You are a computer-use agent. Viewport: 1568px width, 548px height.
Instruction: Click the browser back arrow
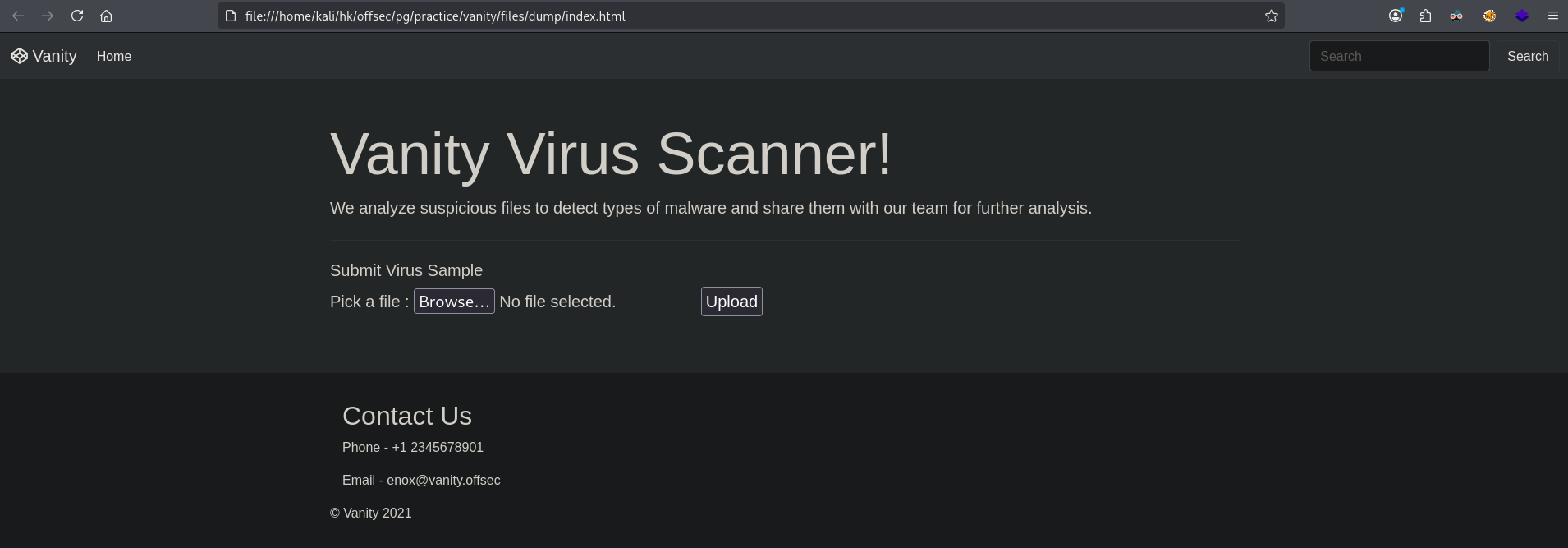(x=18, y=16)
